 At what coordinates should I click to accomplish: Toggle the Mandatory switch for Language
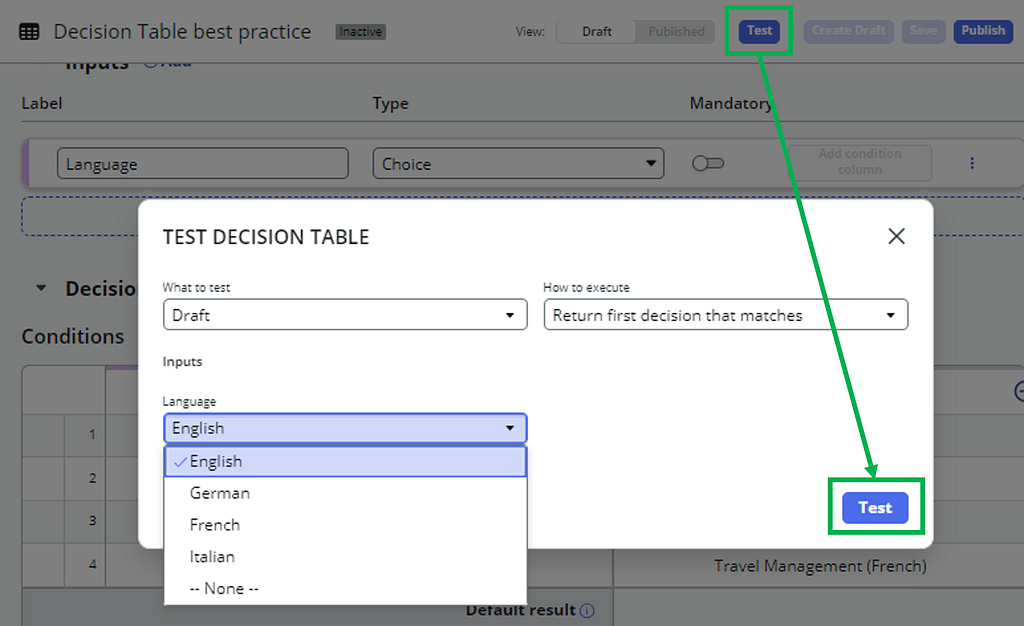(x=708, y=163)
